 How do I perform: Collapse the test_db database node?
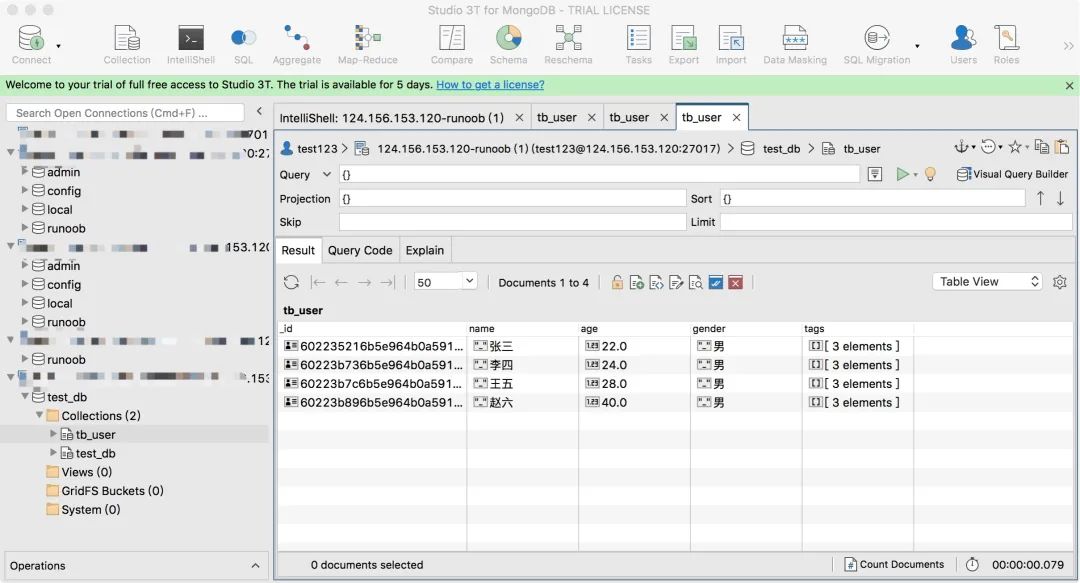(x=25, y=397)
